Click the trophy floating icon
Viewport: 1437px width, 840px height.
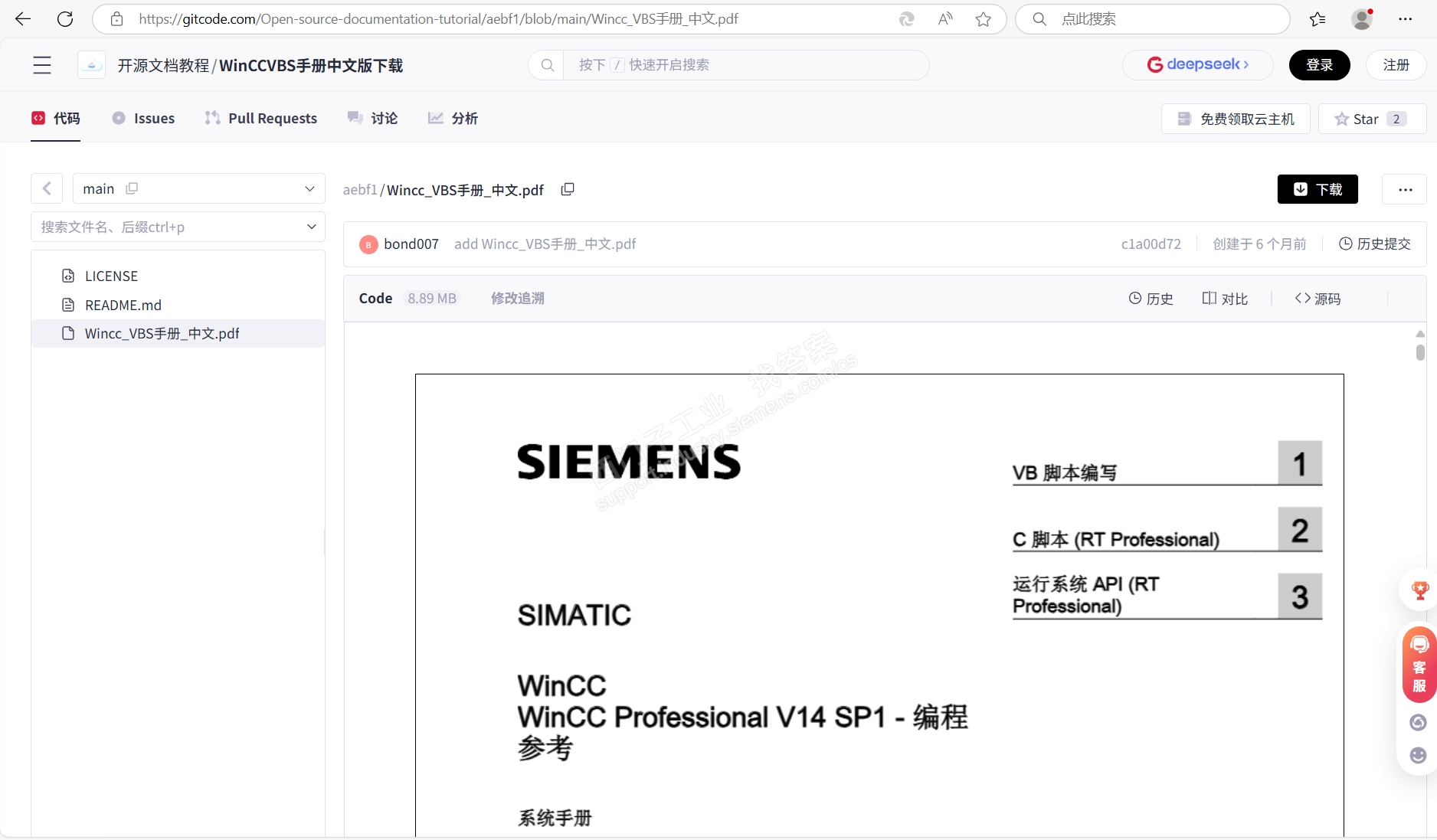point(1419,590)
